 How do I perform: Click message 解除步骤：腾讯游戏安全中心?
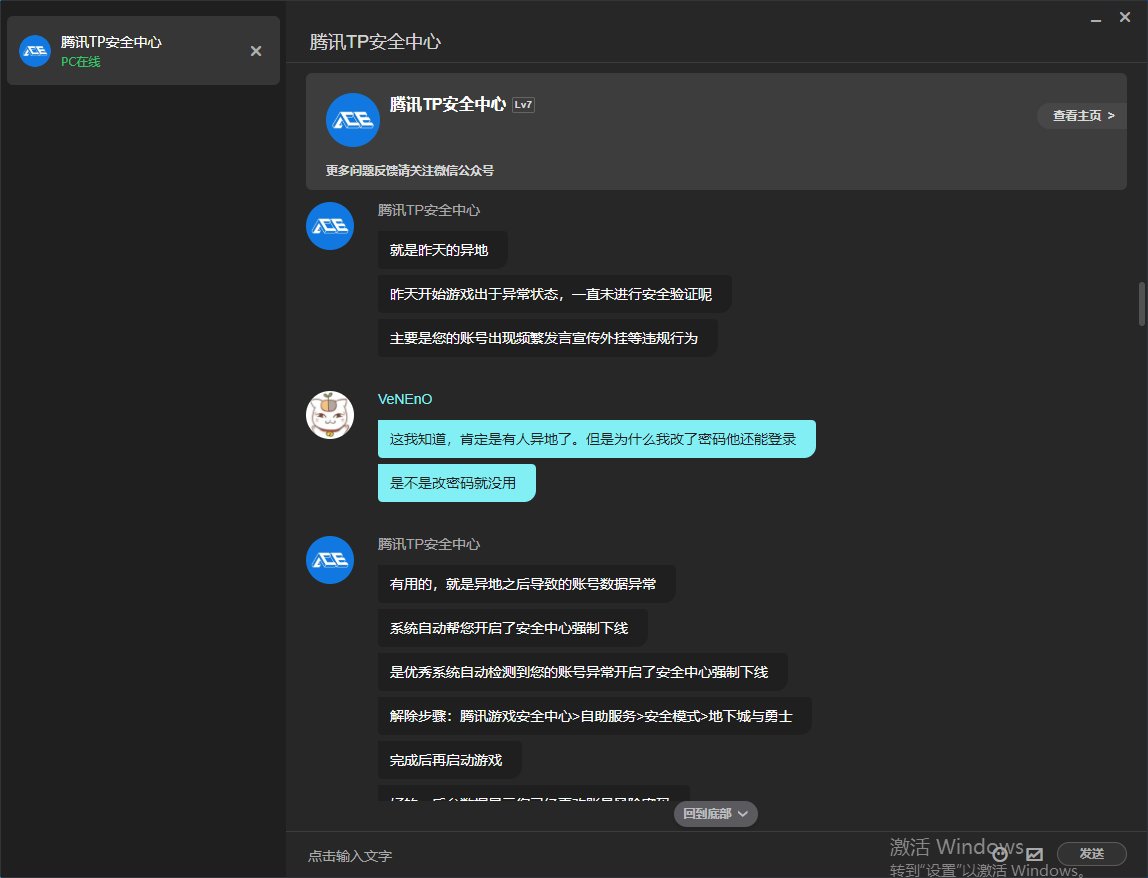[x=594, y=715]
